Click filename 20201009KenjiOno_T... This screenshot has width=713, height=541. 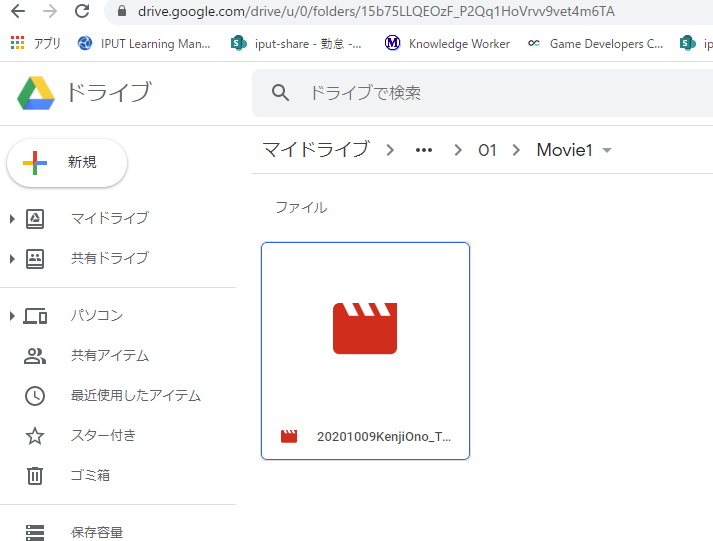click(x=384, y=436)
